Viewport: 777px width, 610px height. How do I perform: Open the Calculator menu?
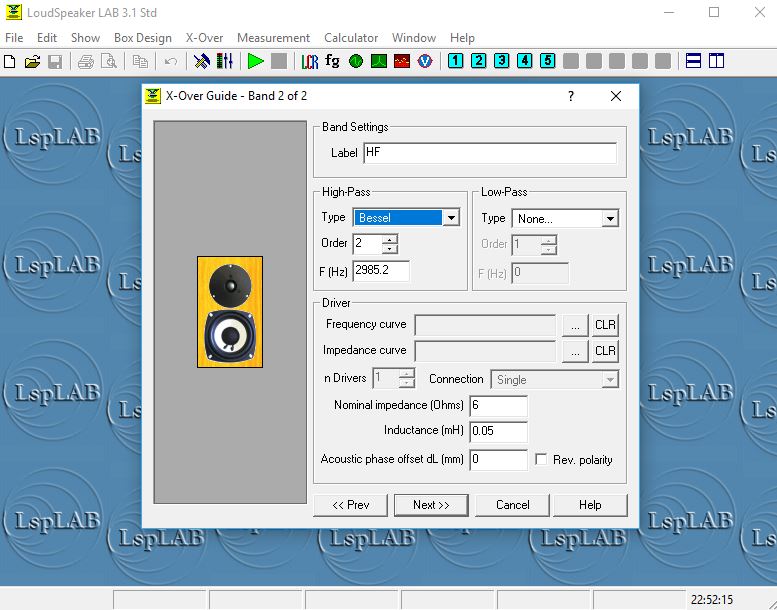(351, 38)
